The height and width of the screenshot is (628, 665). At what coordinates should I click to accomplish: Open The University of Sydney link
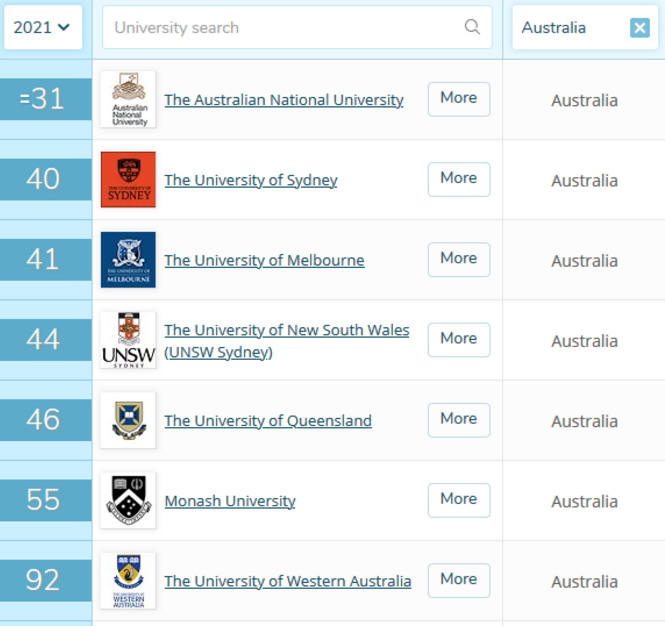click(251, 180)
